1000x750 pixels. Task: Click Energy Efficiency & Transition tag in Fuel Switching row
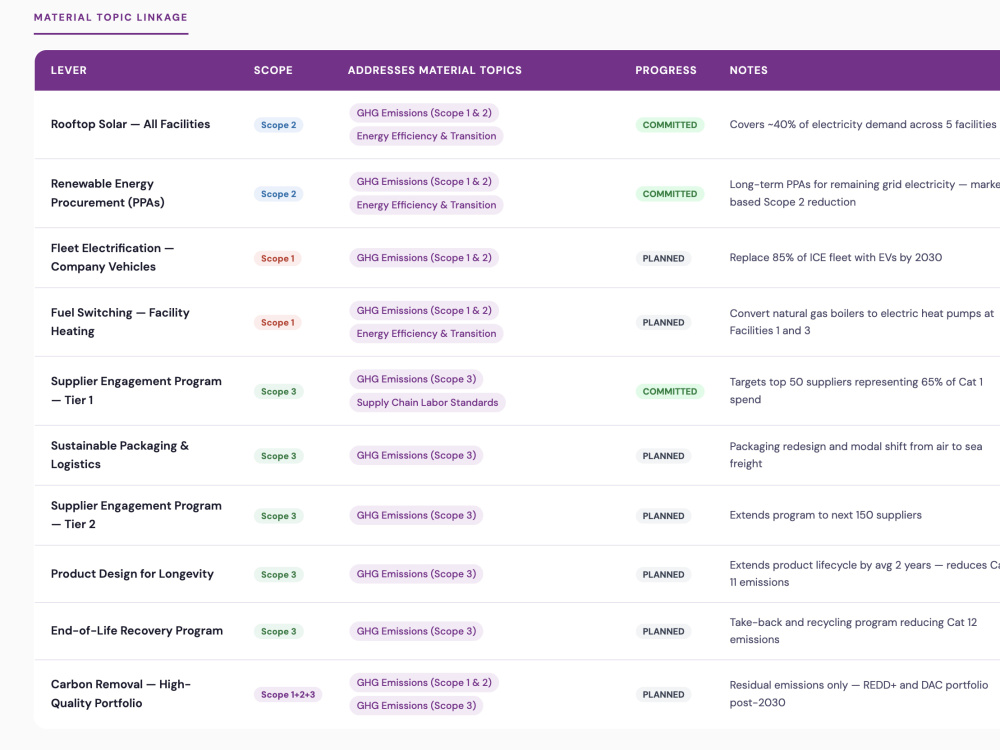[426, 334]
